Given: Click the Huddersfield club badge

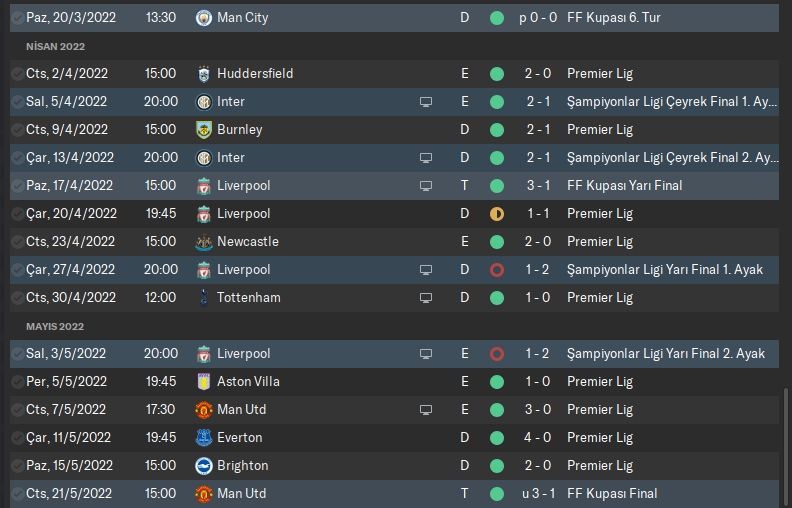Looking at the screenshot, I should pos(204,74).
